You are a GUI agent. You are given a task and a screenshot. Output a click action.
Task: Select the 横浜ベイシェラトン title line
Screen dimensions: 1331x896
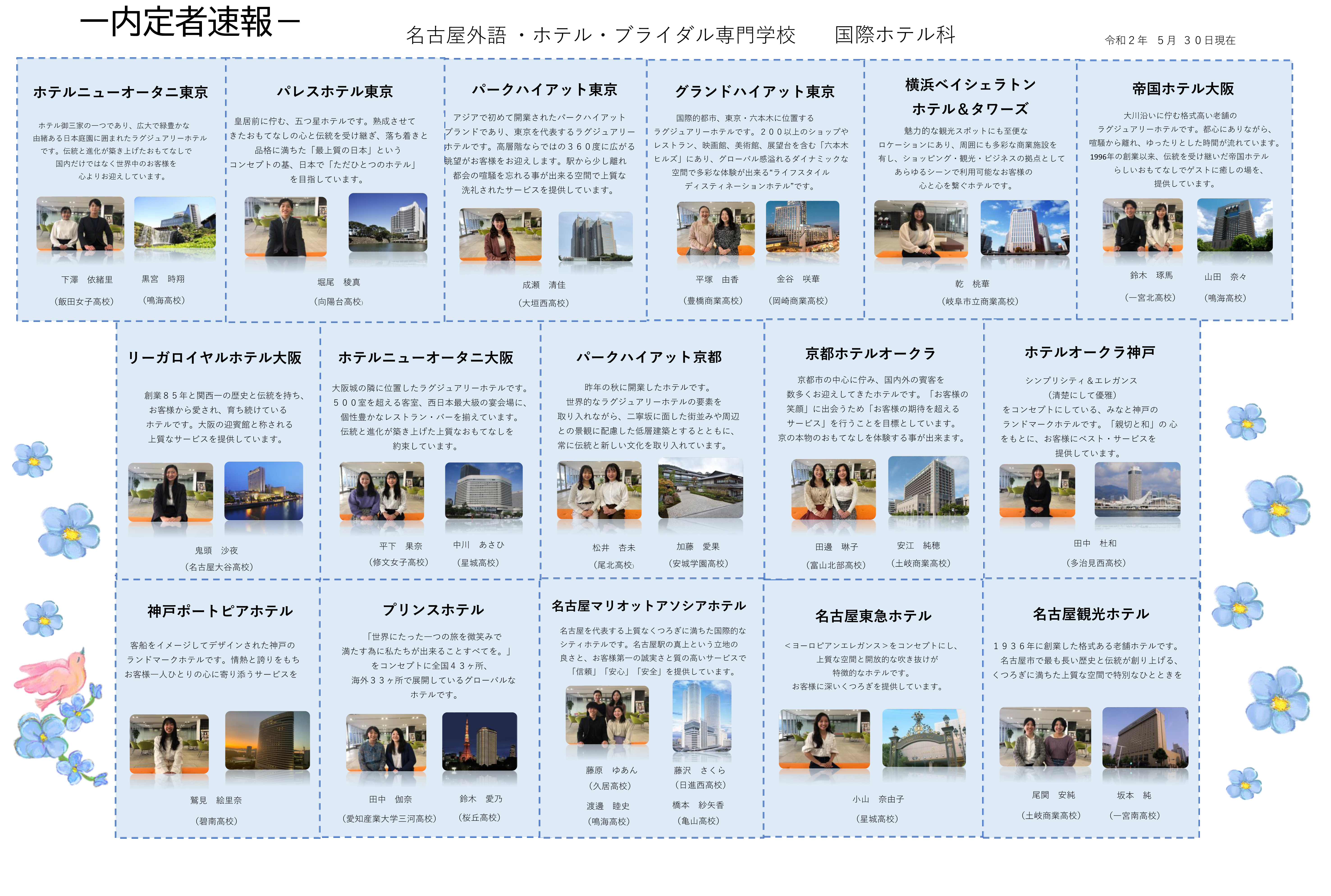coord(970,84)
